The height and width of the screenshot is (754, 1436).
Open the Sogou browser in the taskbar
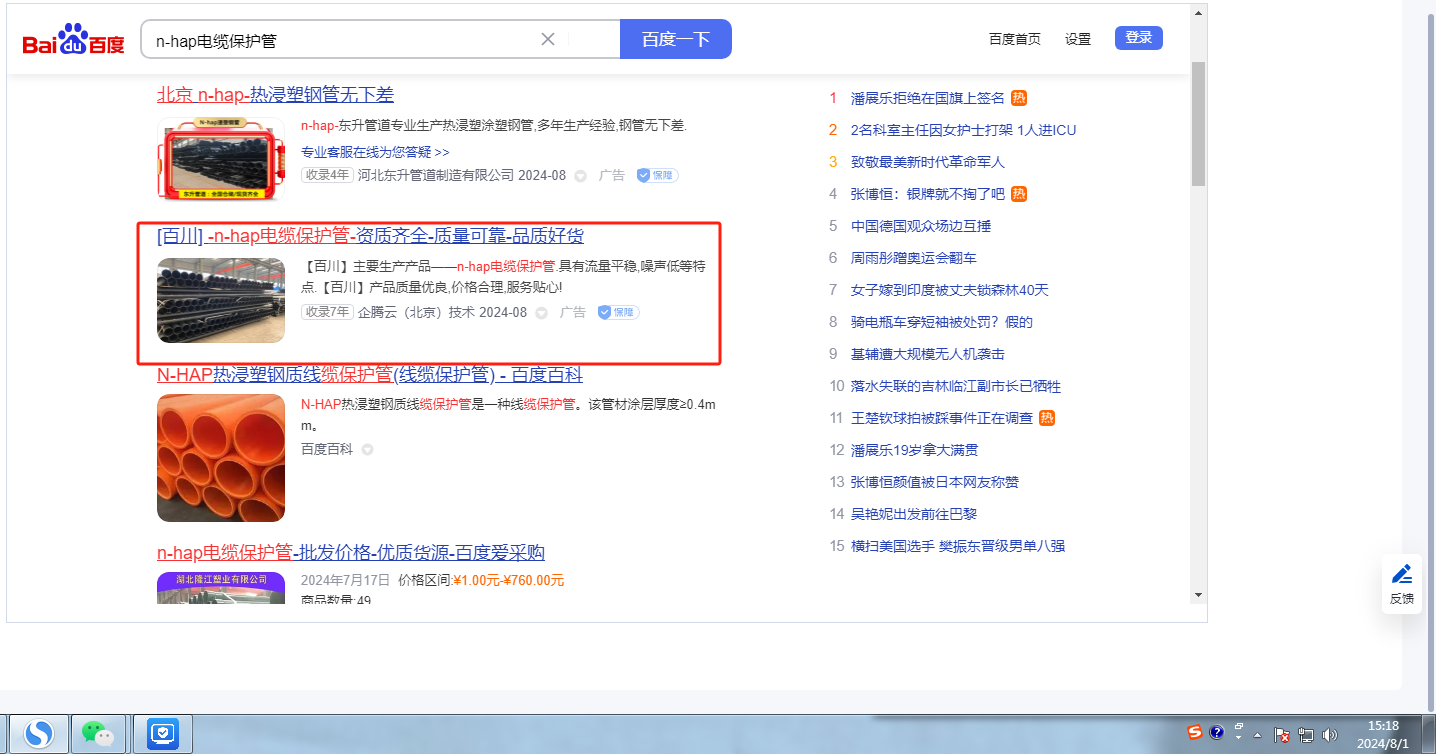pos(39,735)
